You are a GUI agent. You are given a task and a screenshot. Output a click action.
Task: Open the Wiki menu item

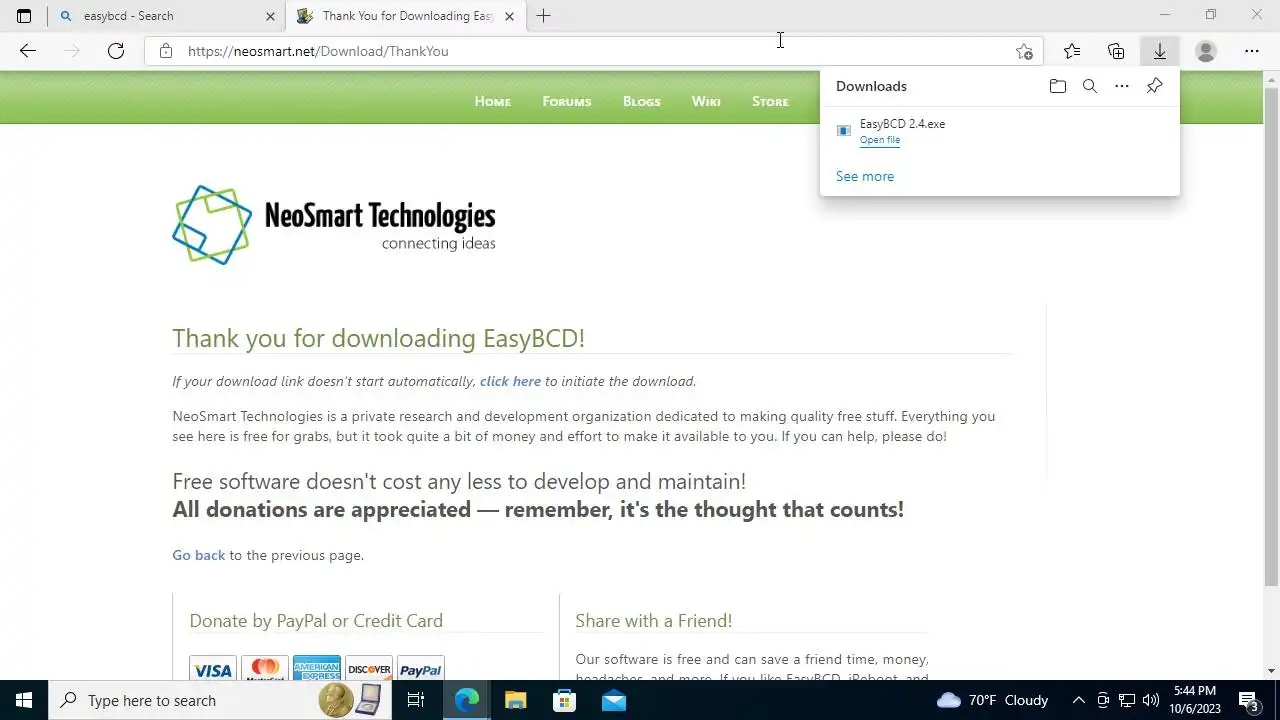coord(706,101)
